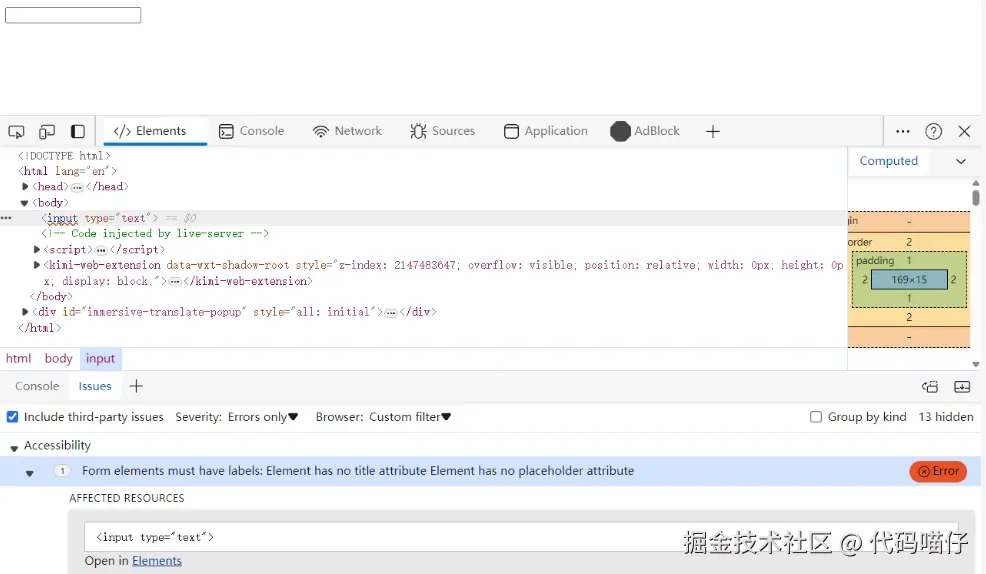Uncheck Include third-party issues

(13, 417)
